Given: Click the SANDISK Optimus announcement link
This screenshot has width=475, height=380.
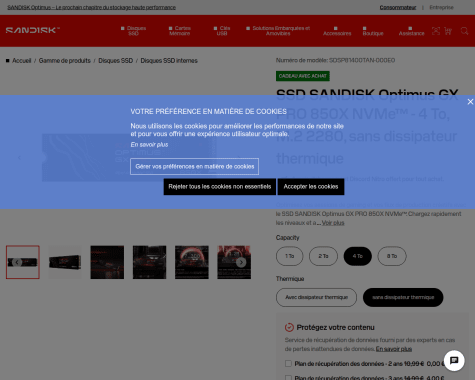Looking at the screenshot, I should [91, 7].
